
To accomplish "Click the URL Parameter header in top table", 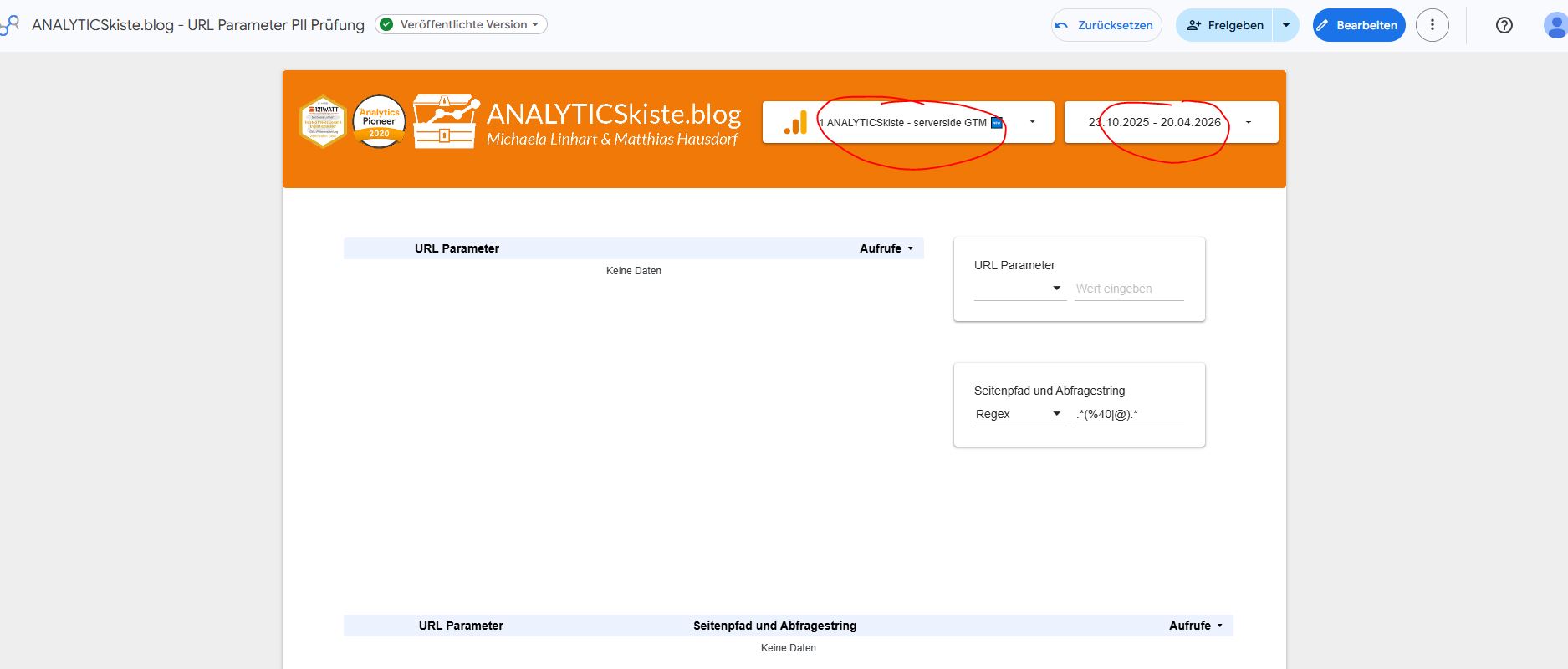I will (x=457, y=248).
